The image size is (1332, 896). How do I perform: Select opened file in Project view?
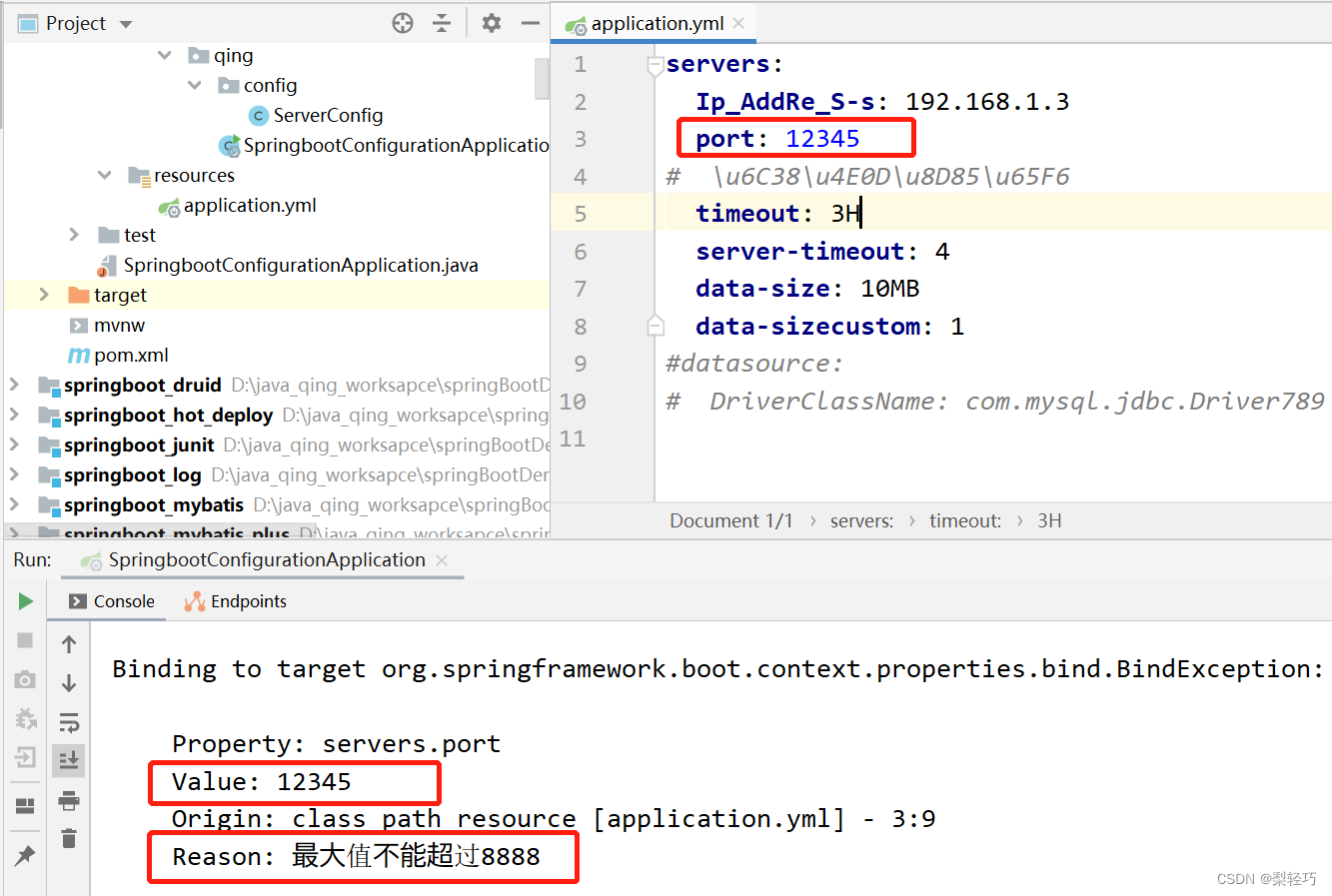click(x=403, y=22)
